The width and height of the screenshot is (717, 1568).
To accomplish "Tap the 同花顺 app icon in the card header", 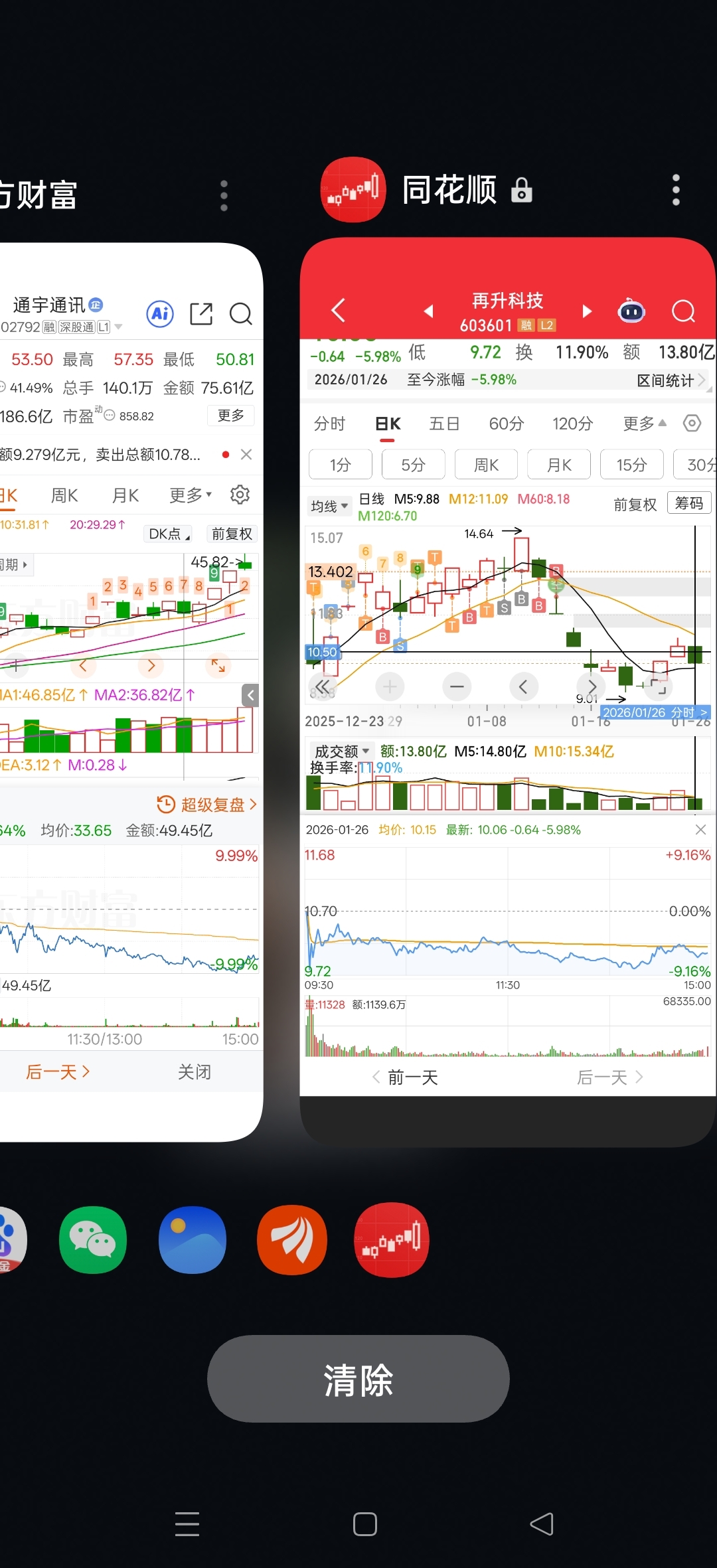I will pos(353,190).
